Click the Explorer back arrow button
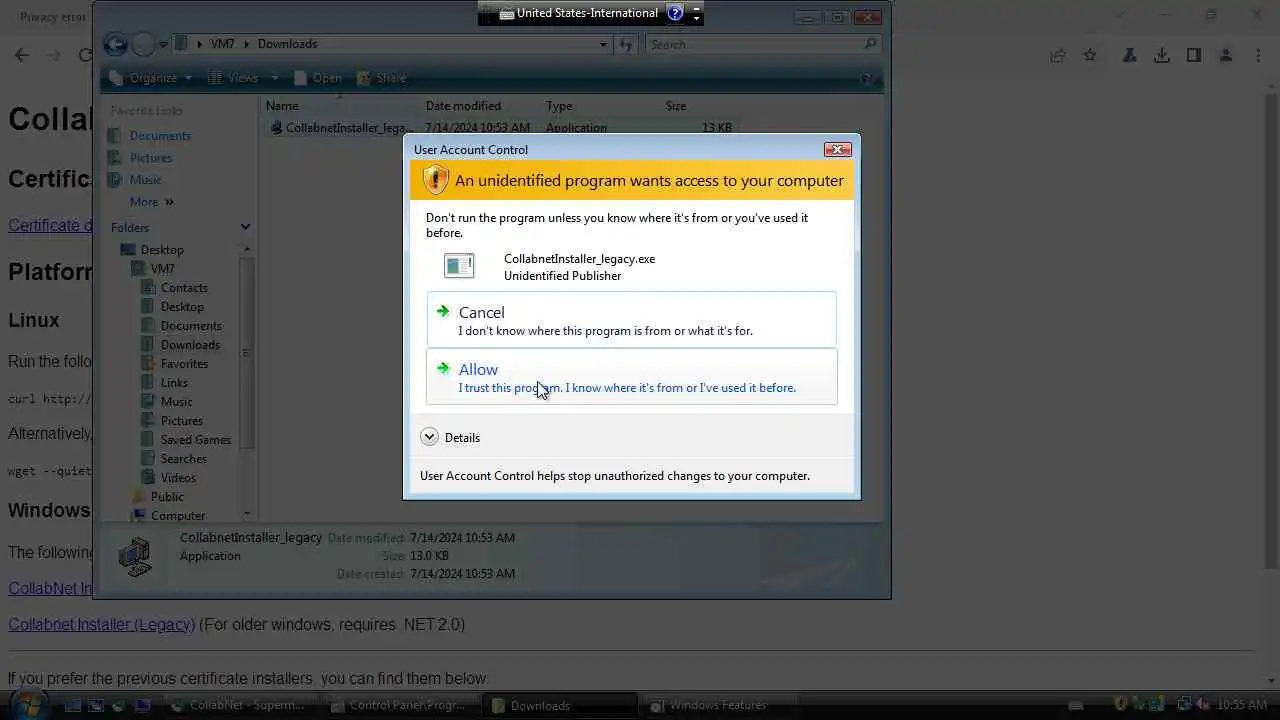The image size is (1280, 720). click(116, 44)
